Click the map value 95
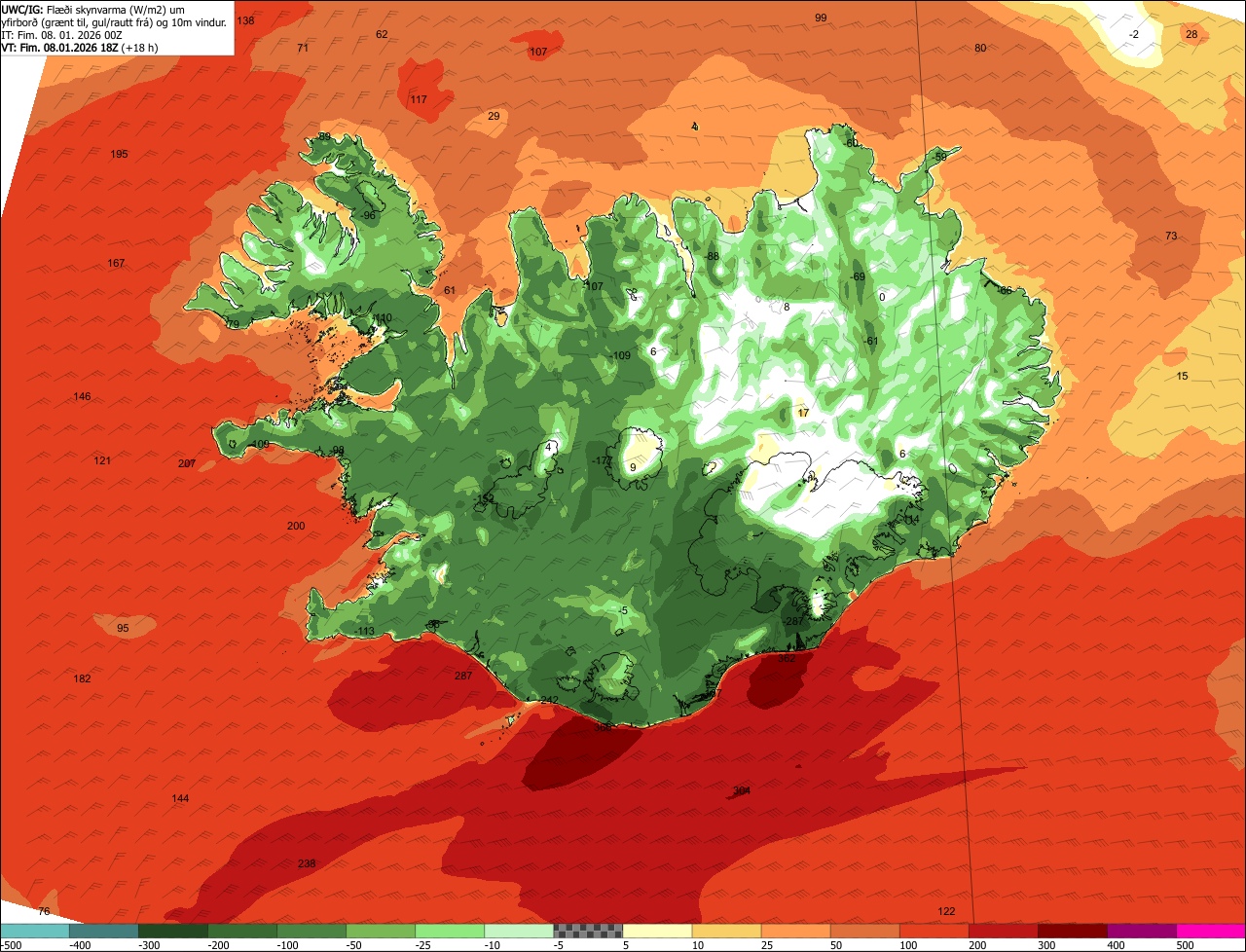This screenshot has width=1246, height=952. tap(123, 628)
